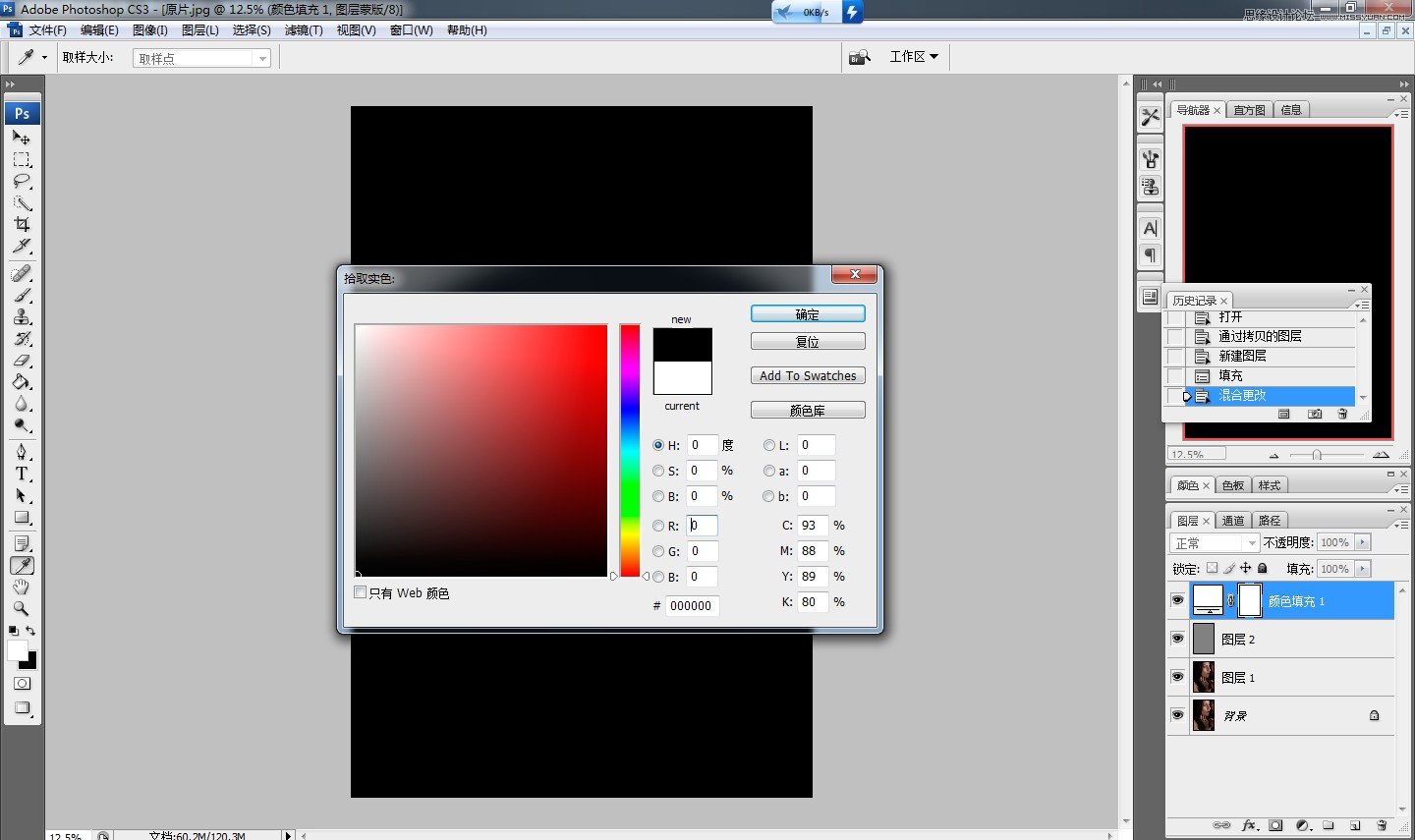This screenshot has height=840, width=1415.
Task: Select the Rectangle shape tool
Action: click(22, 518)
